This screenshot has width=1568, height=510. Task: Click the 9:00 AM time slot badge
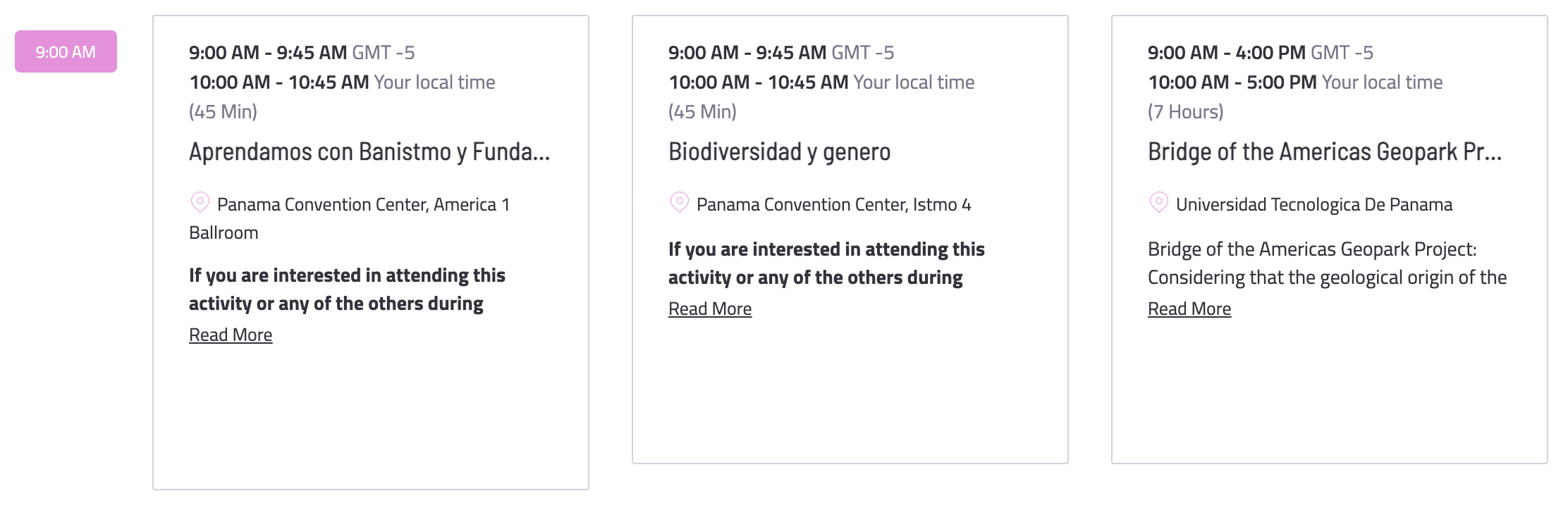click(x=66, y=51)
